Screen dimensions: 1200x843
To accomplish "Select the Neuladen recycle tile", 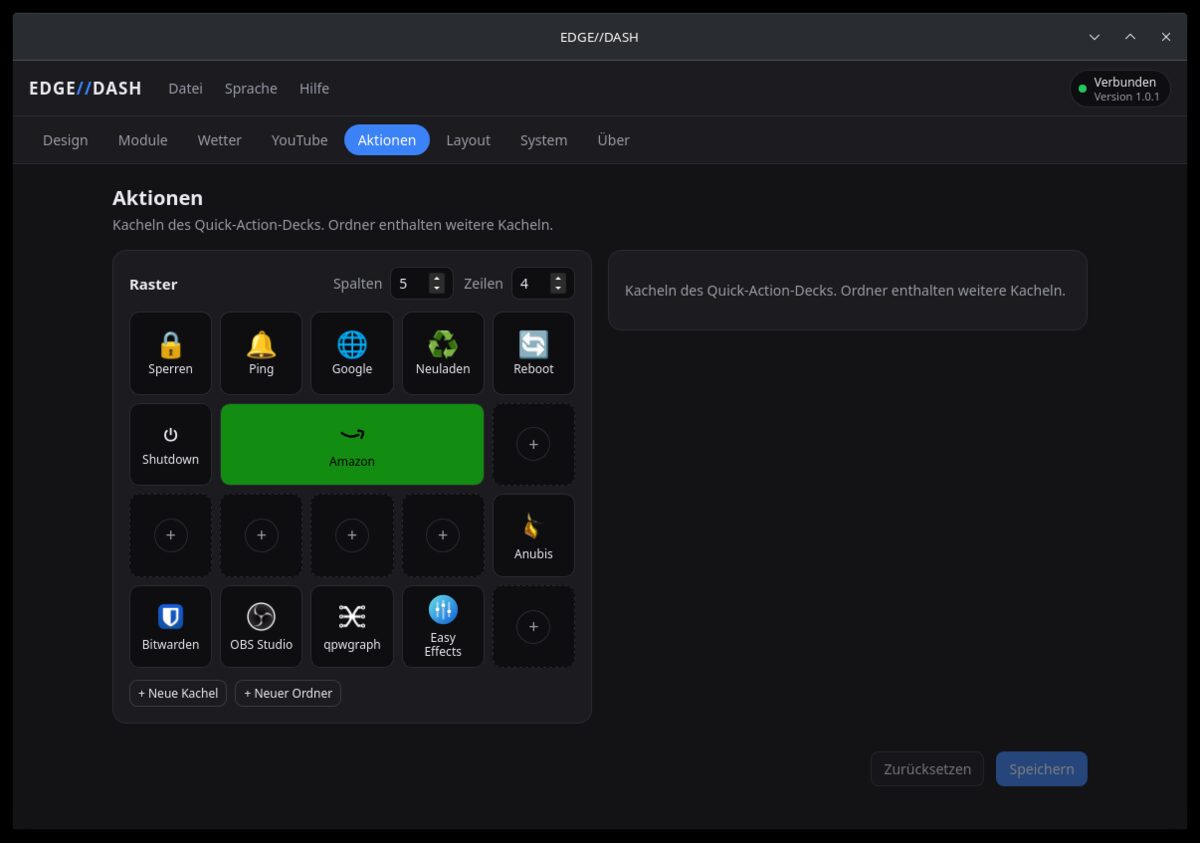I will [x=443, y=353].
